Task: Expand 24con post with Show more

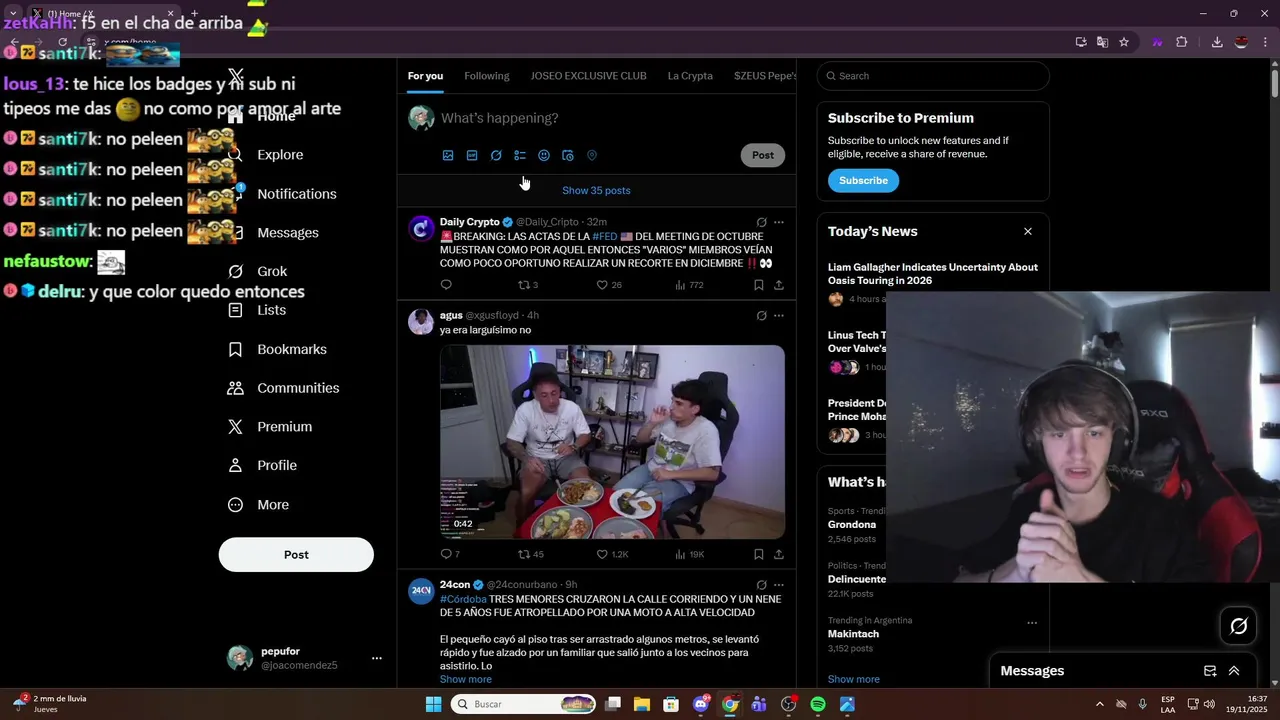Action: (465, 680)
